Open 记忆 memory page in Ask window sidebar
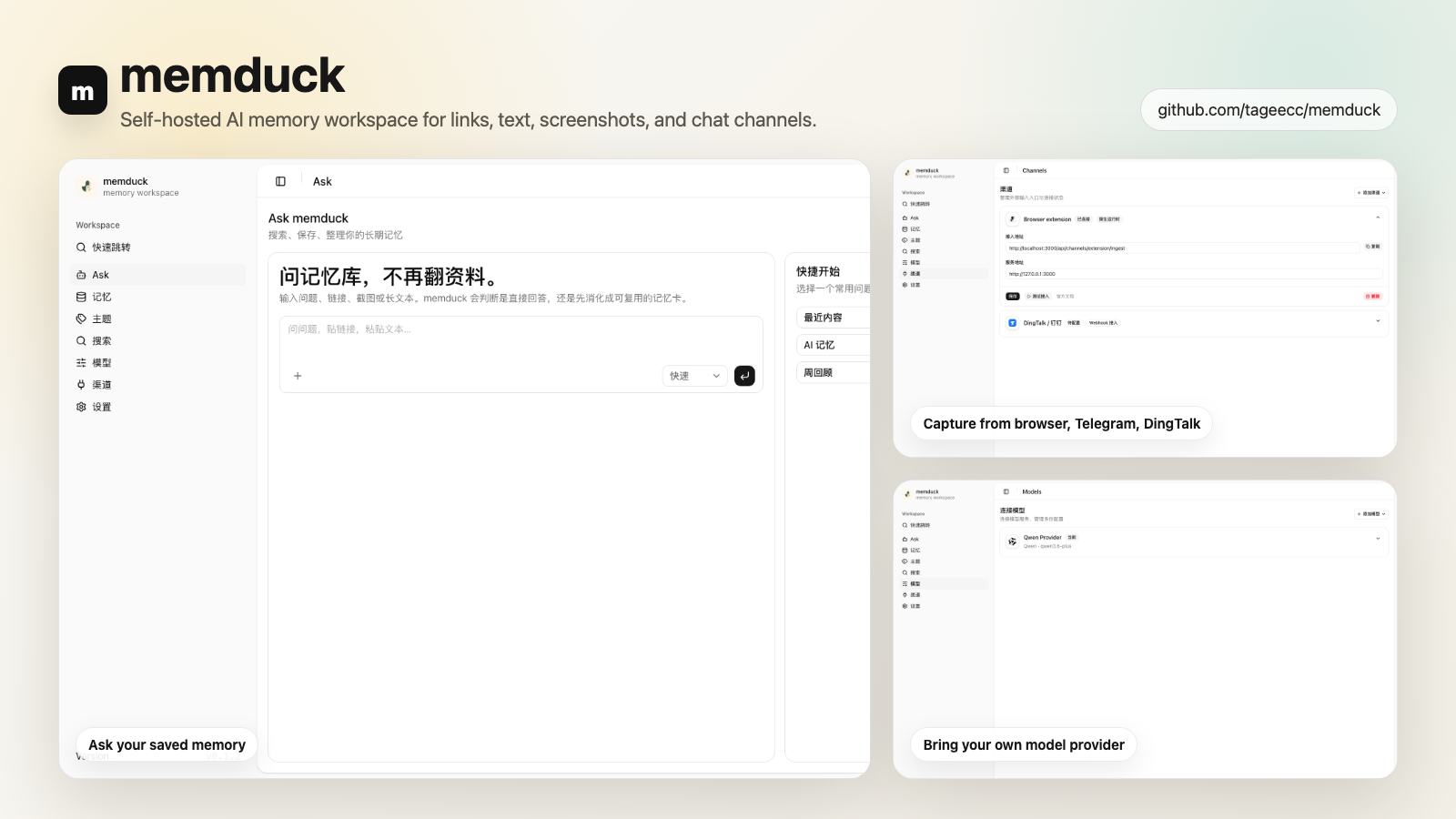 point(158,297)
